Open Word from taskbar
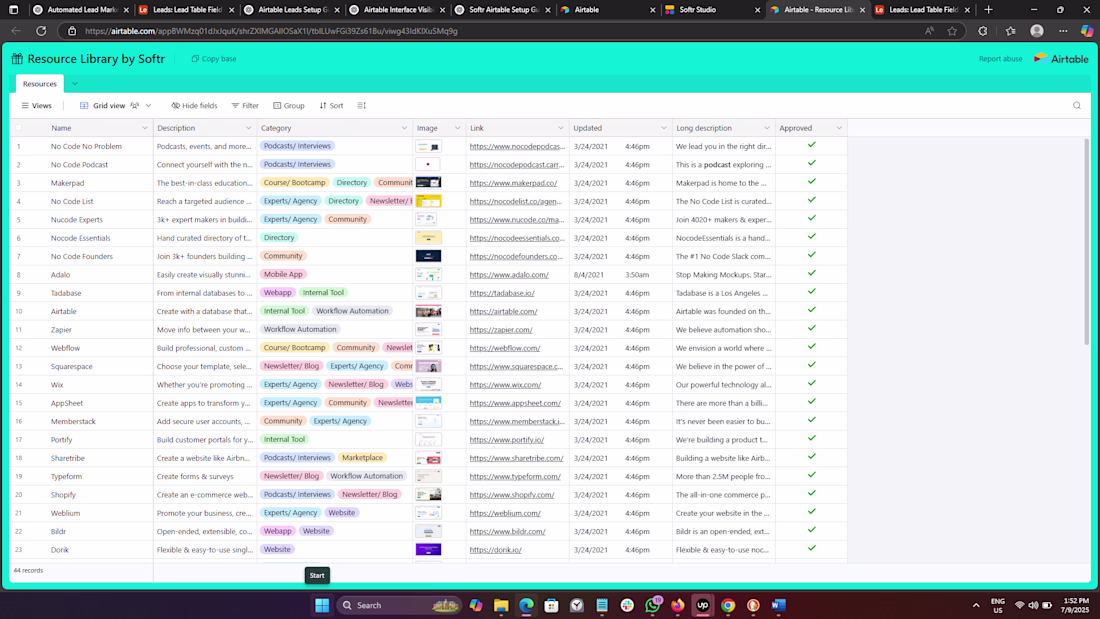The image size is (1100, 619). tap(778, 605)
